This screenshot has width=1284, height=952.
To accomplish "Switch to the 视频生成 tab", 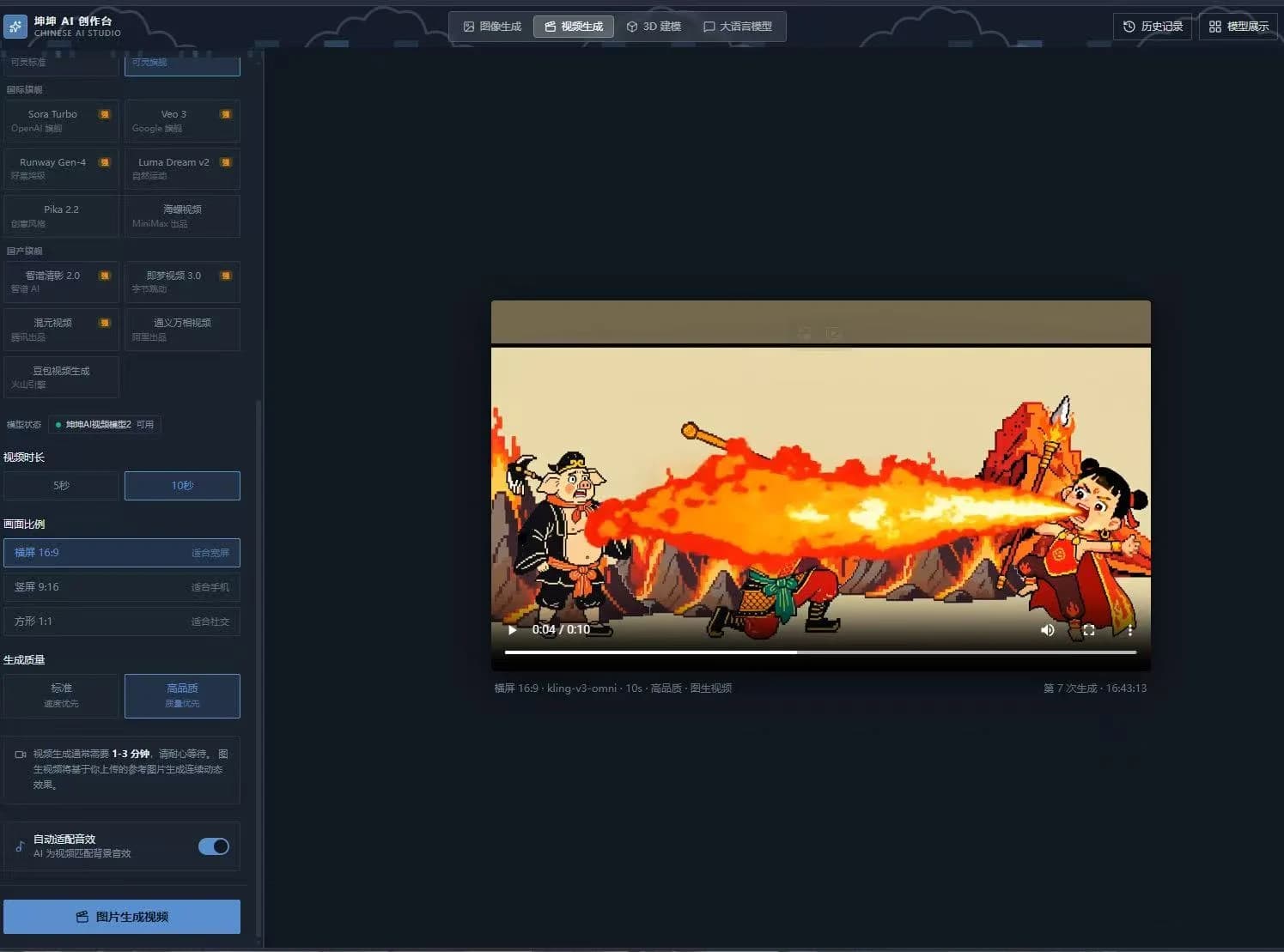I will 574,27.
